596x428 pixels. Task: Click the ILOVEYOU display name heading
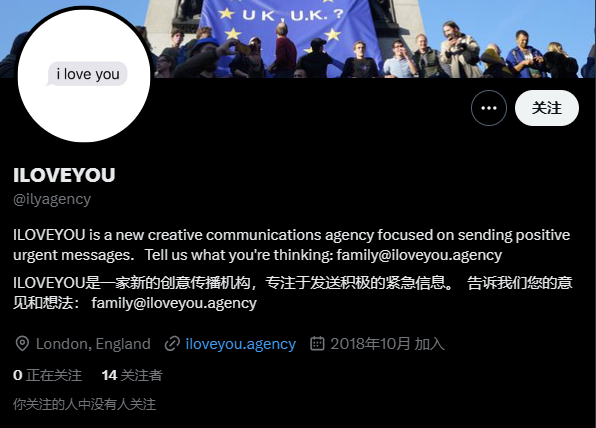coord(64,175)
